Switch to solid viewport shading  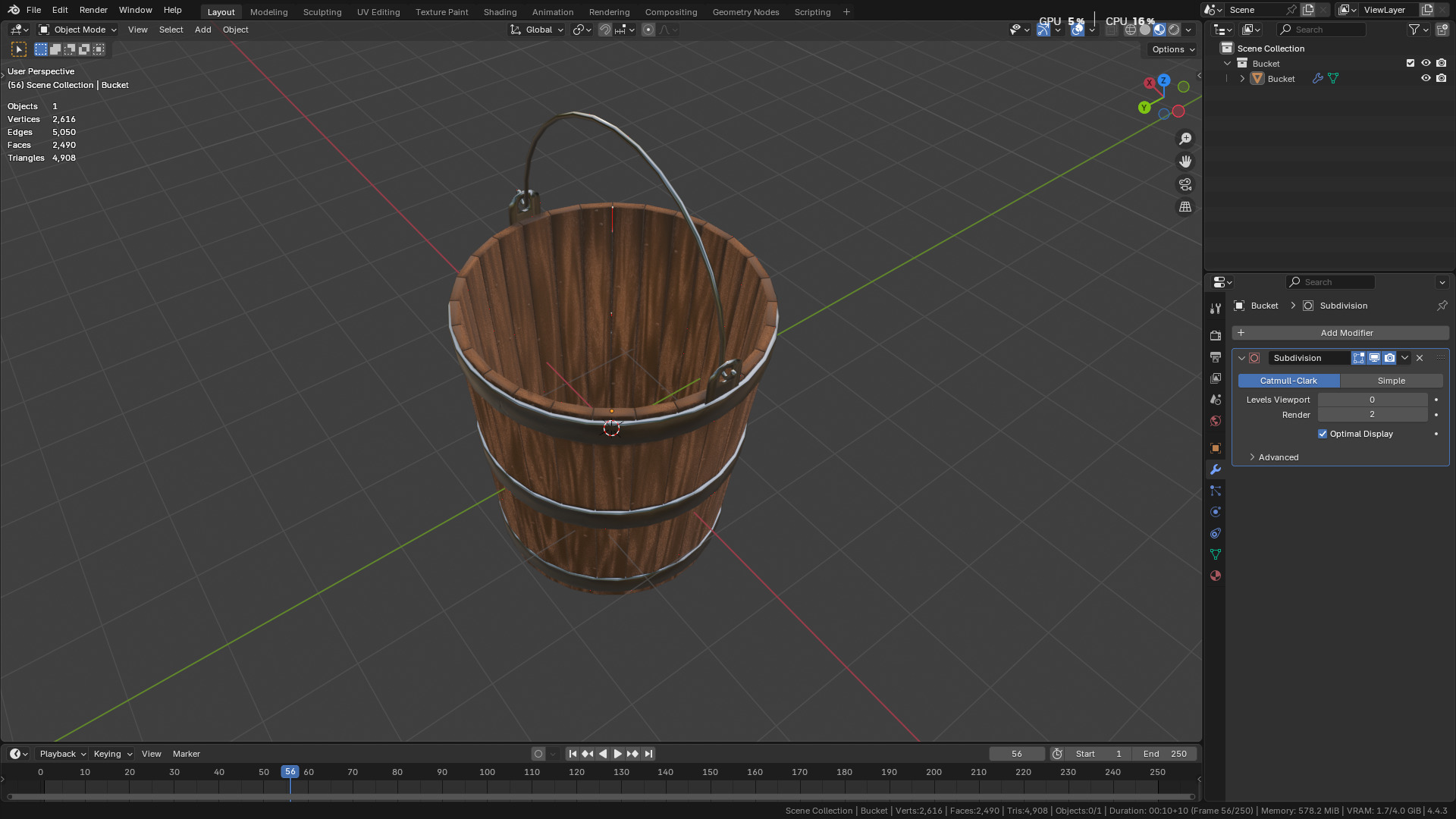(x=1145, y=30)
